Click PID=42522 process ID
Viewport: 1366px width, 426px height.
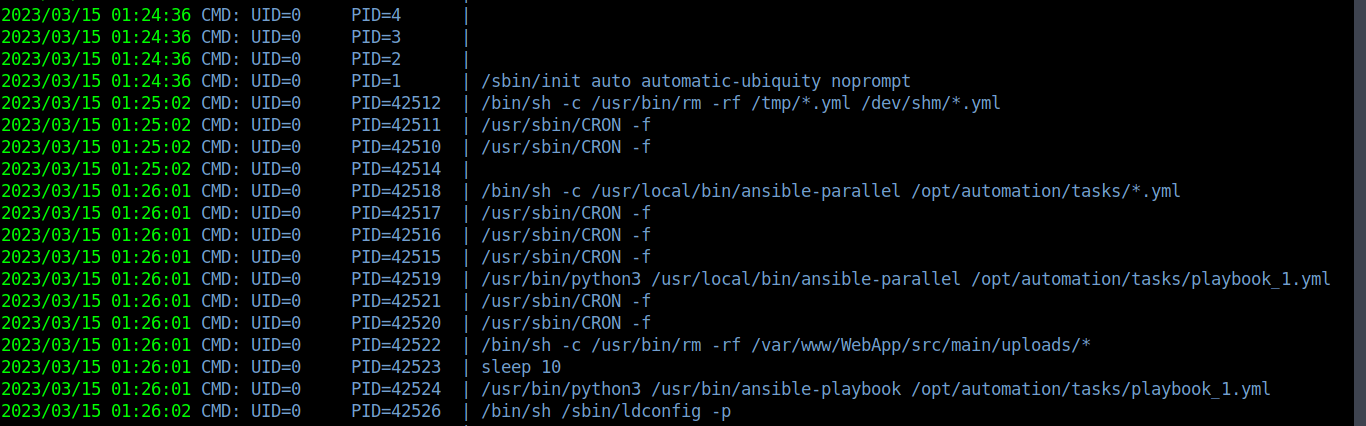tap(396, 345)
